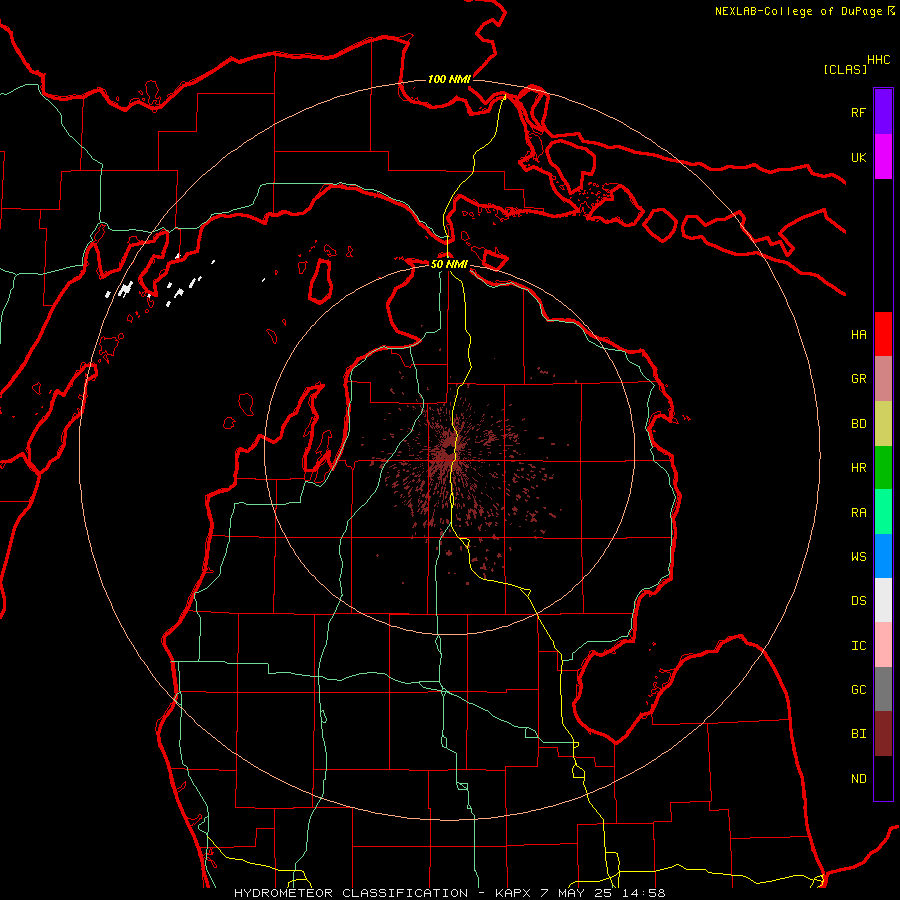Image resolution: width=900 pixels, height=900 pixels.
Task: Click the [CLAS] units label
Action: click(x=845, y=69)
